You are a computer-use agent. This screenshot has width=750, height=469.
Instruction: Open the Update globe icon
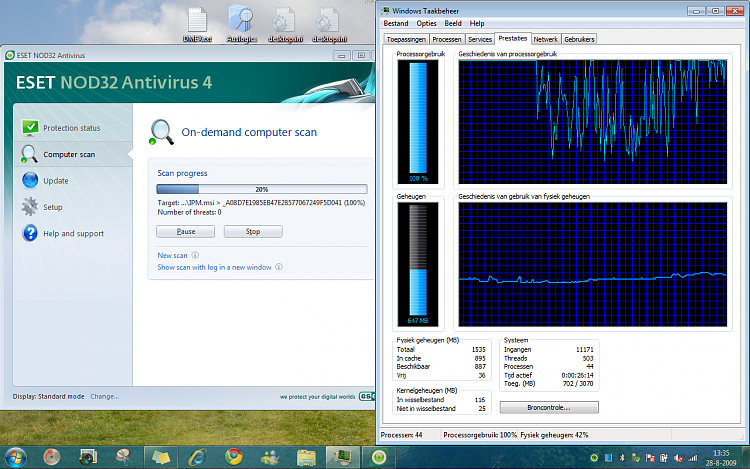click(x=30, y=180)
